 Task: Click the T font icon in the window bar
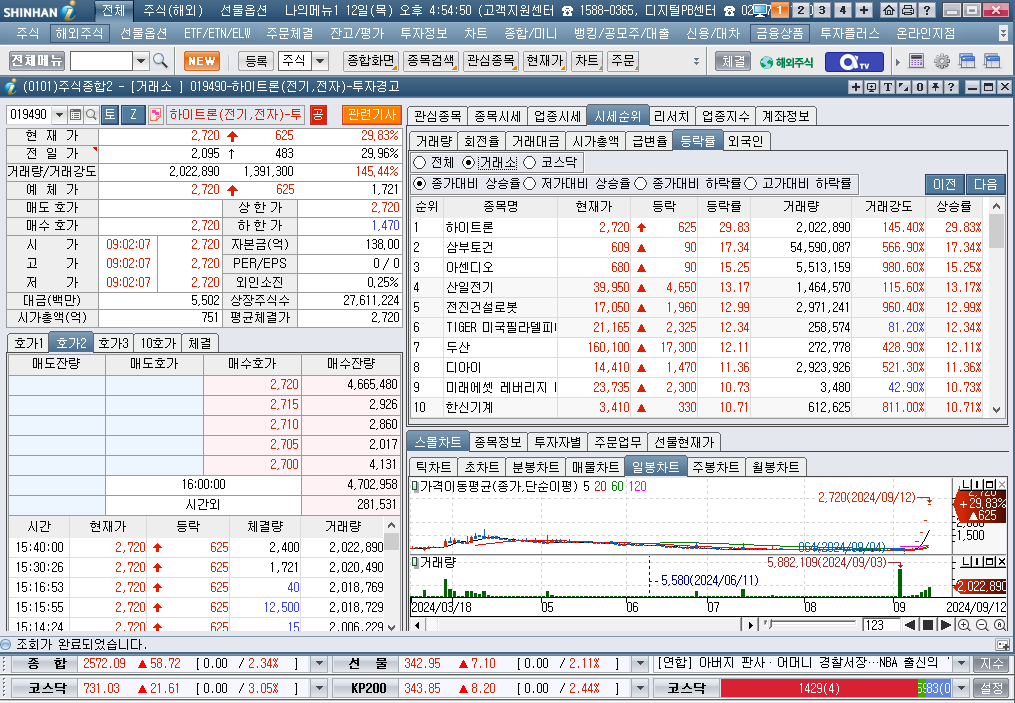click(887, 87)
